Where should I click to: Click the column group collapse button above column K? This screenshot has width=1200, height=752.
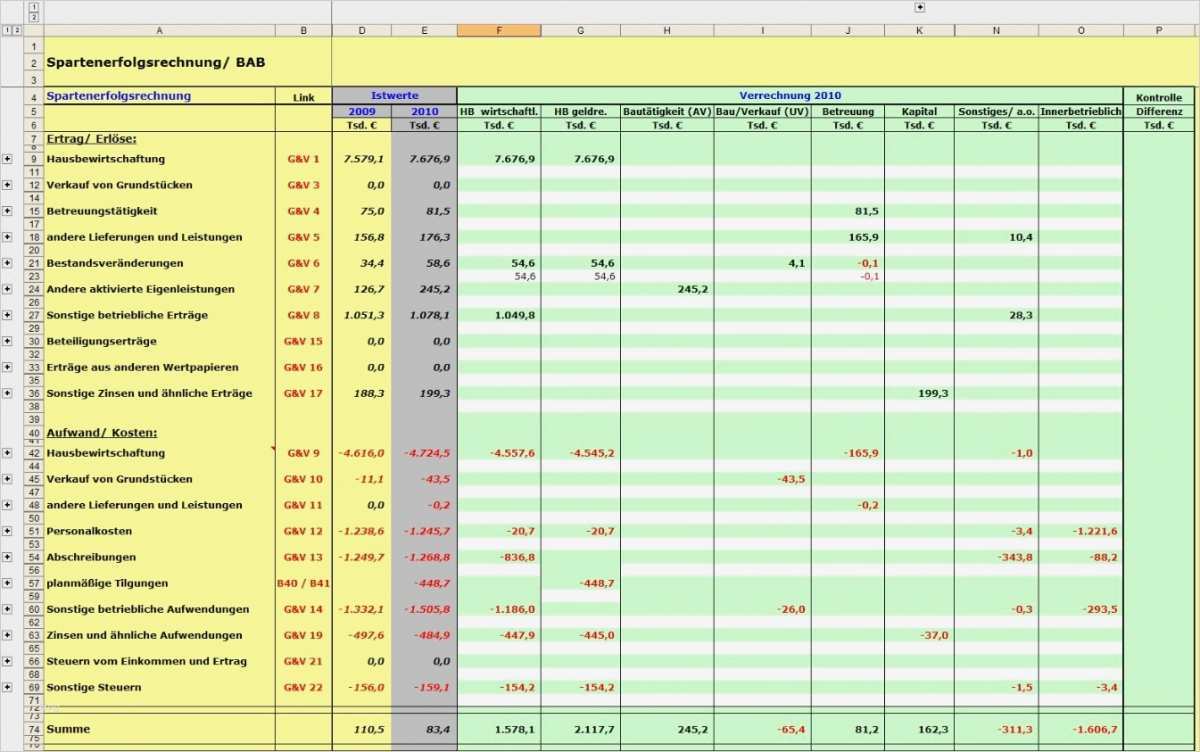(919, 9)
